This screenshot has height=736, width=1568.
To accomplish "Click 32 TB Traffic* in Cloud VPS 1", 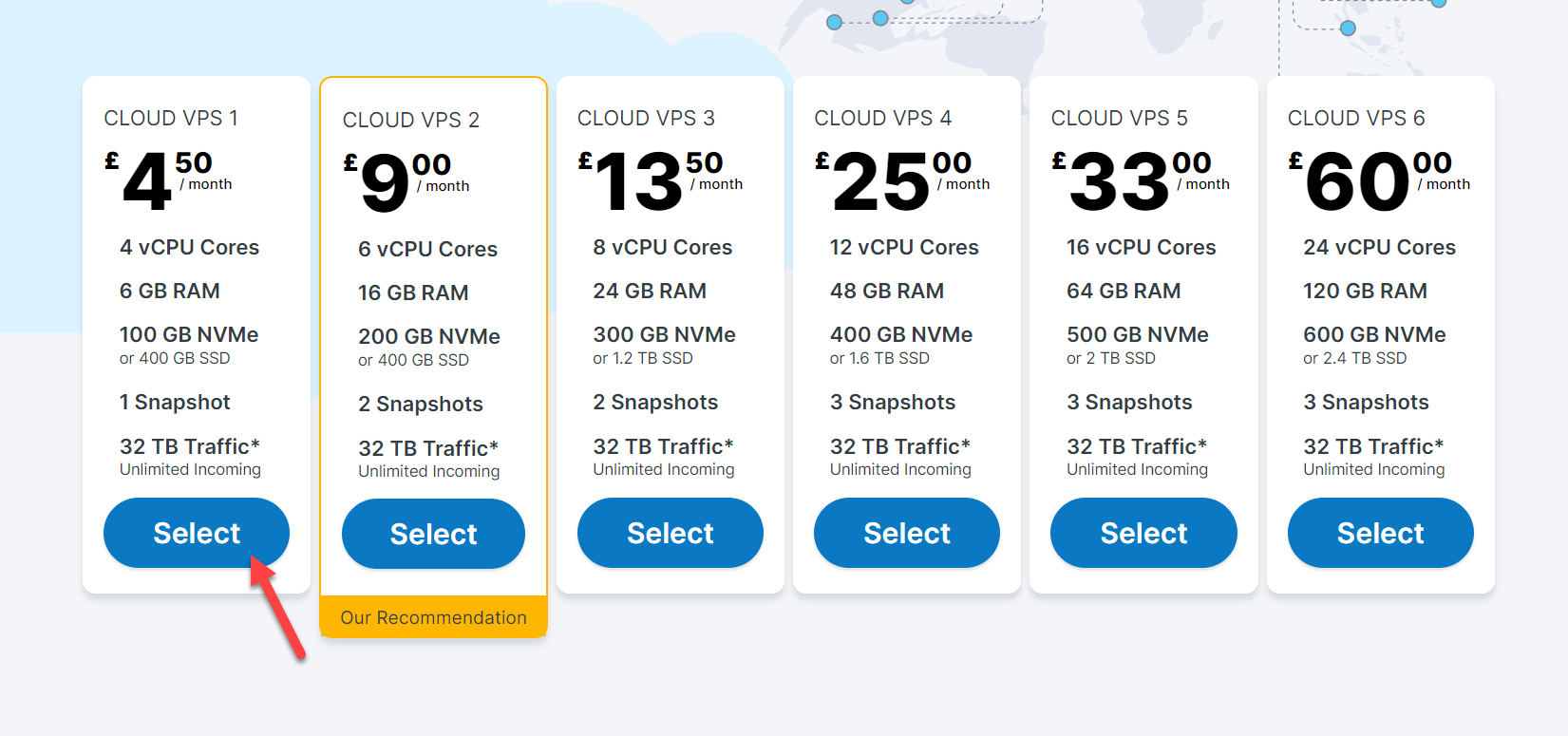I will (x=189, y=446).
